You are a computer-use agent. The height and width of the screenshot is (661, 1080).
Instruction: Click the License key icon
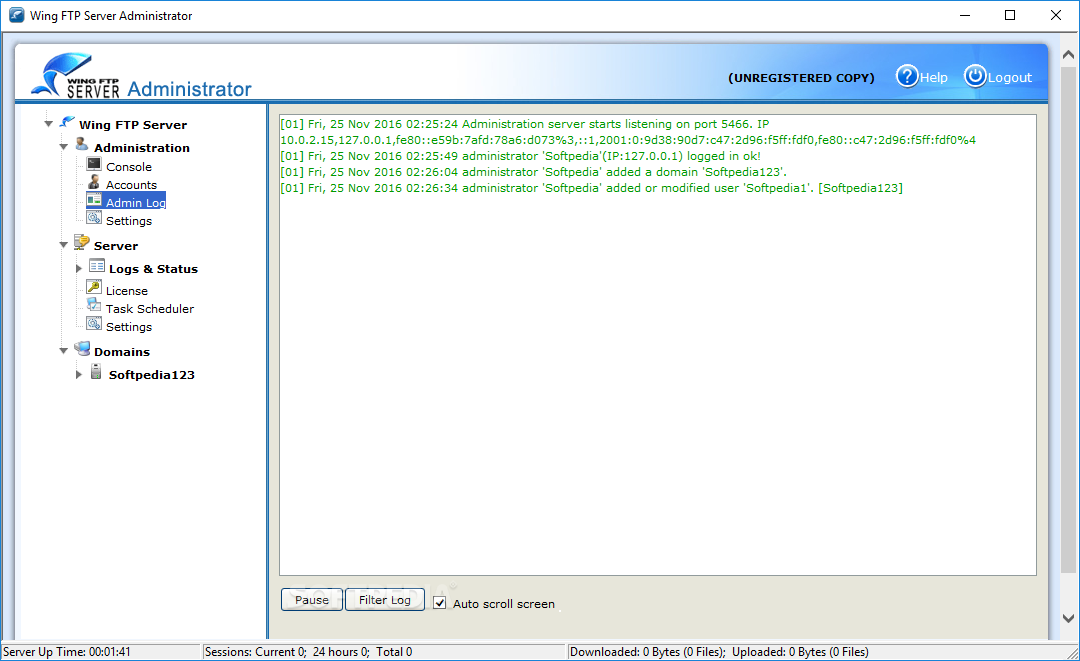pyautogui.click(x=94, y=287)
